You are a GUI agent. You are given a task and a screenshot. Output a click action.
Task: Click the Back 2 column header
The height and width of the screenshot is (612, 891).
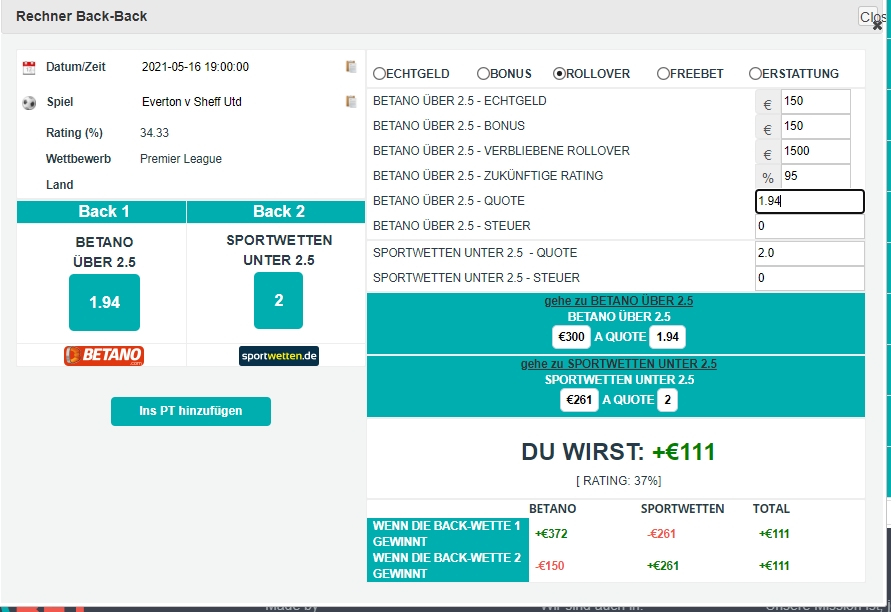click(x=276, y=212)
